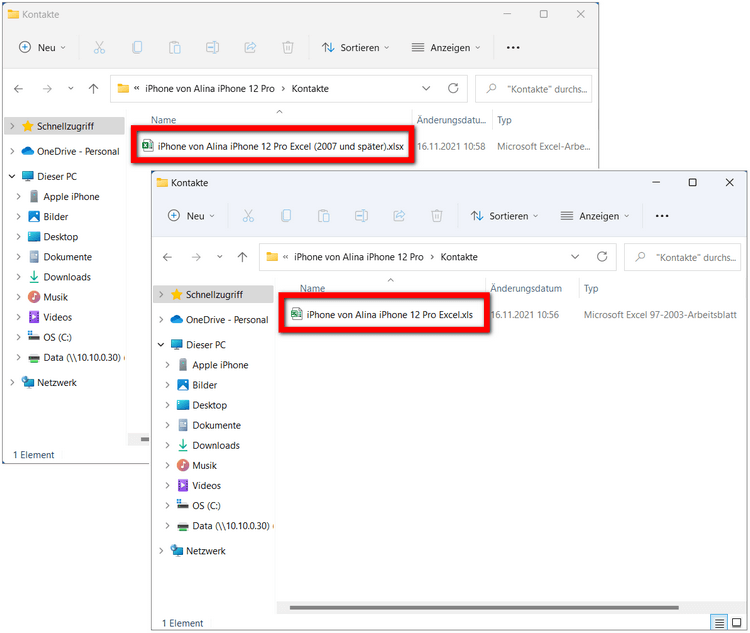The image size is (750, 633).
Task: Select Apple iPhone in back window sidebar
Action: click(71, 197)
